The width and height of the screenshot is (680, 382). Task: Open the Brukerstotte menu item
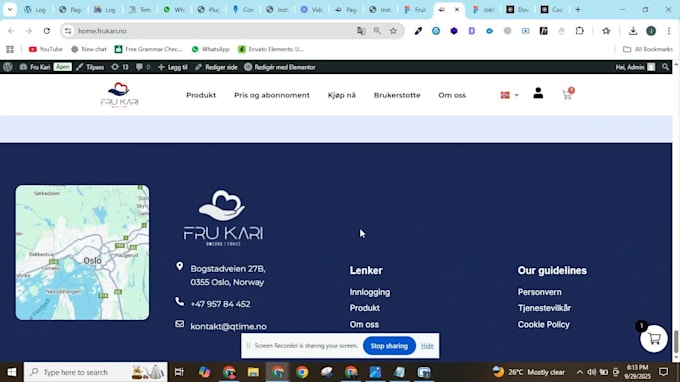[x=397, y=95]
